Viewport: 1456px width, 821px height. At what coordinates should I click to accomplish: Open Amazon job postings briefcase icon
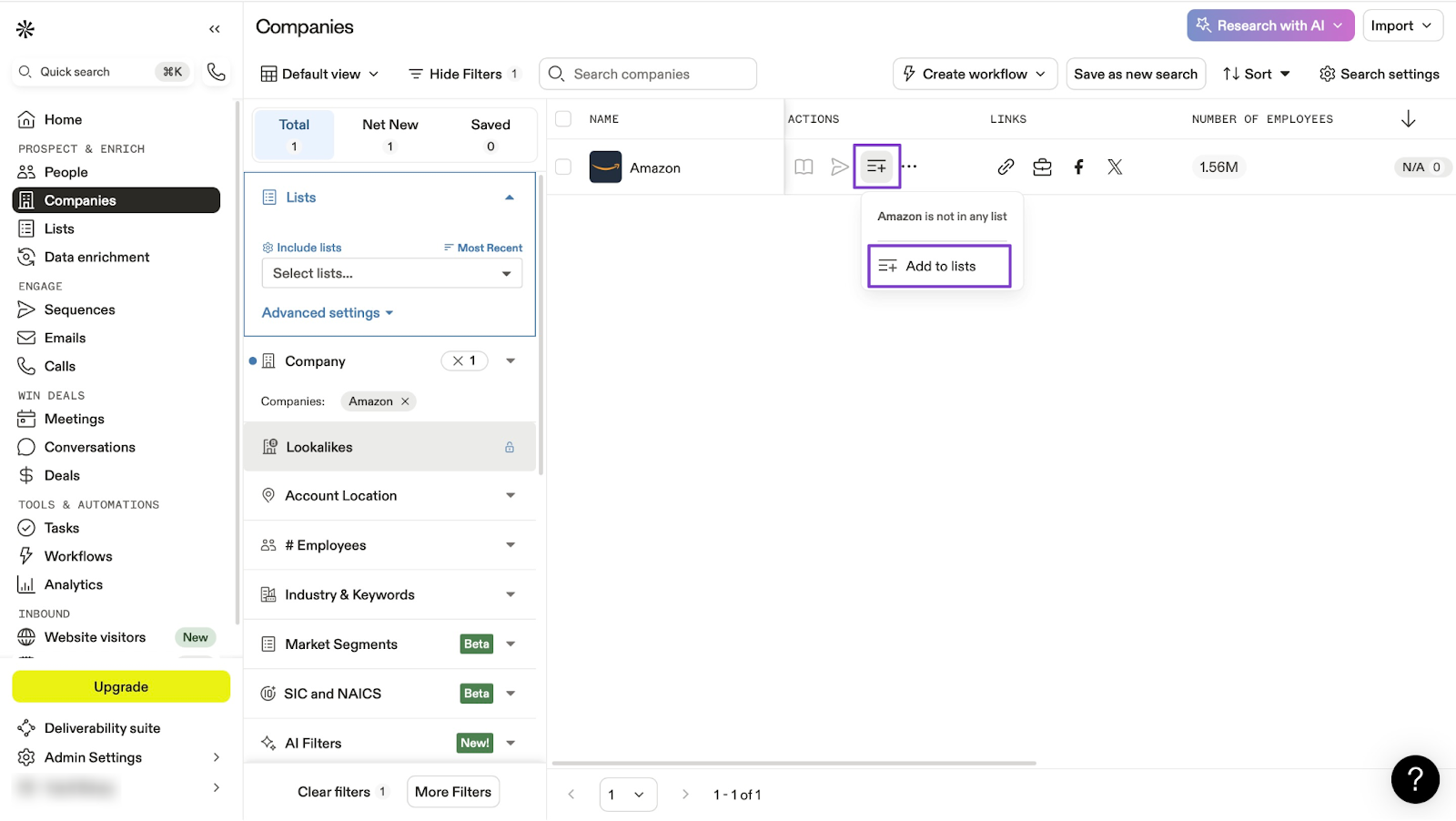pyautogui.click(x=1042, y=167)
